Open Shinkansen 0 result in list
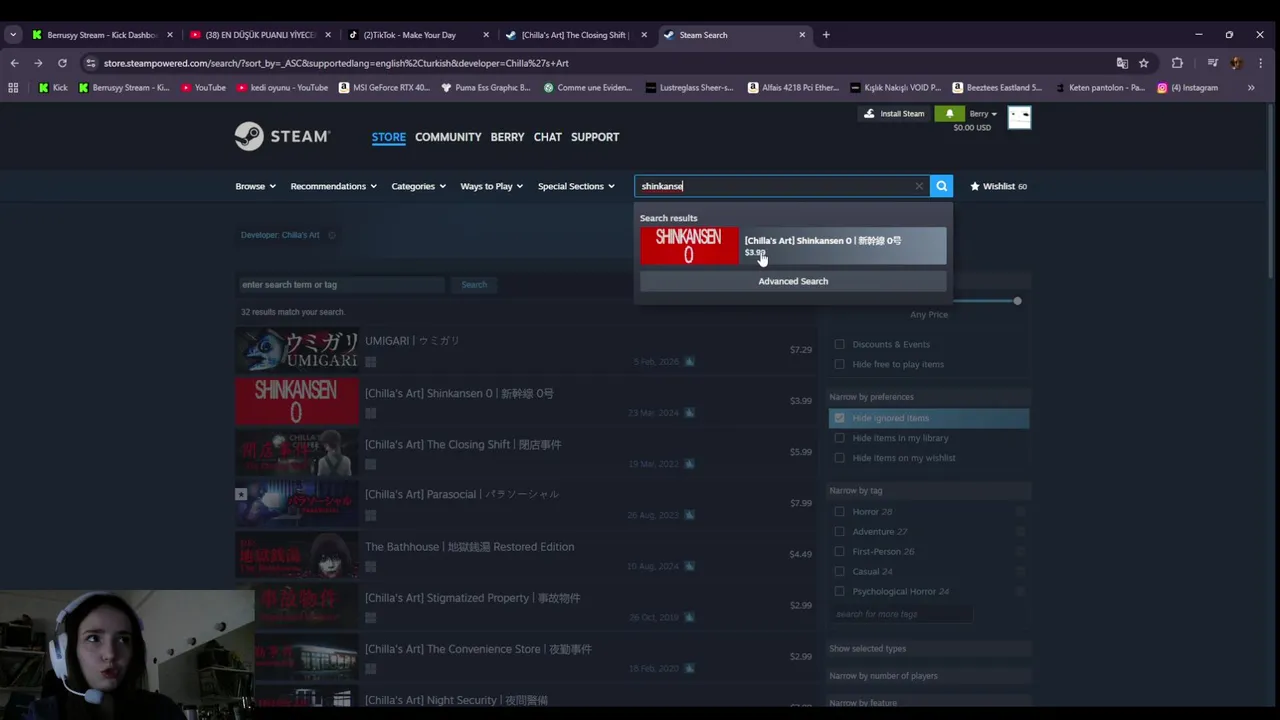 pyautogui.click(x=525, y=402)
